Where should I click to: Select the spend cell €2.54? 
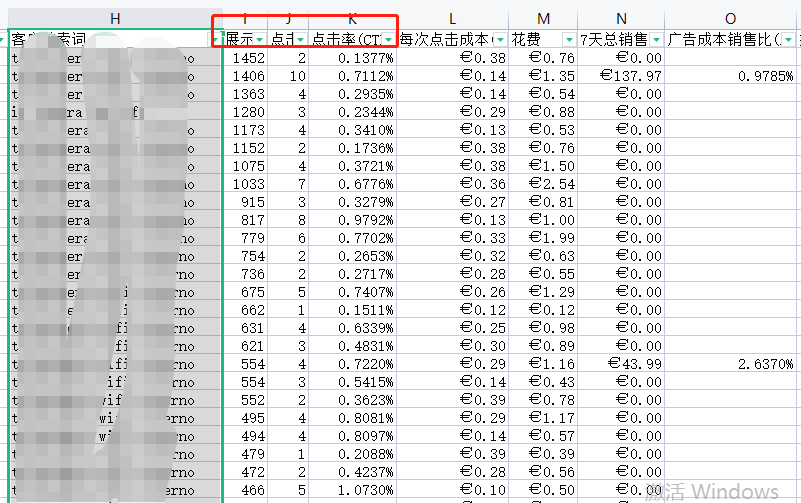pos(543,184)
